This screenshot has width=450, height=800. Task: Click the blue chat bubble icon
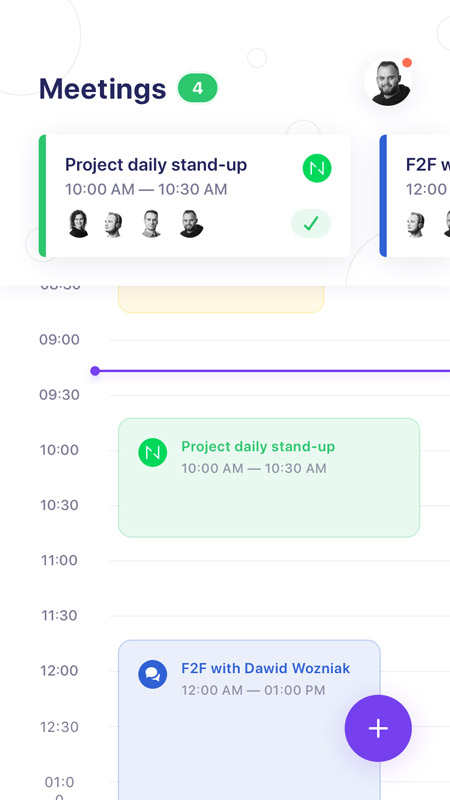pyautogui.click(x=153, y=674)
